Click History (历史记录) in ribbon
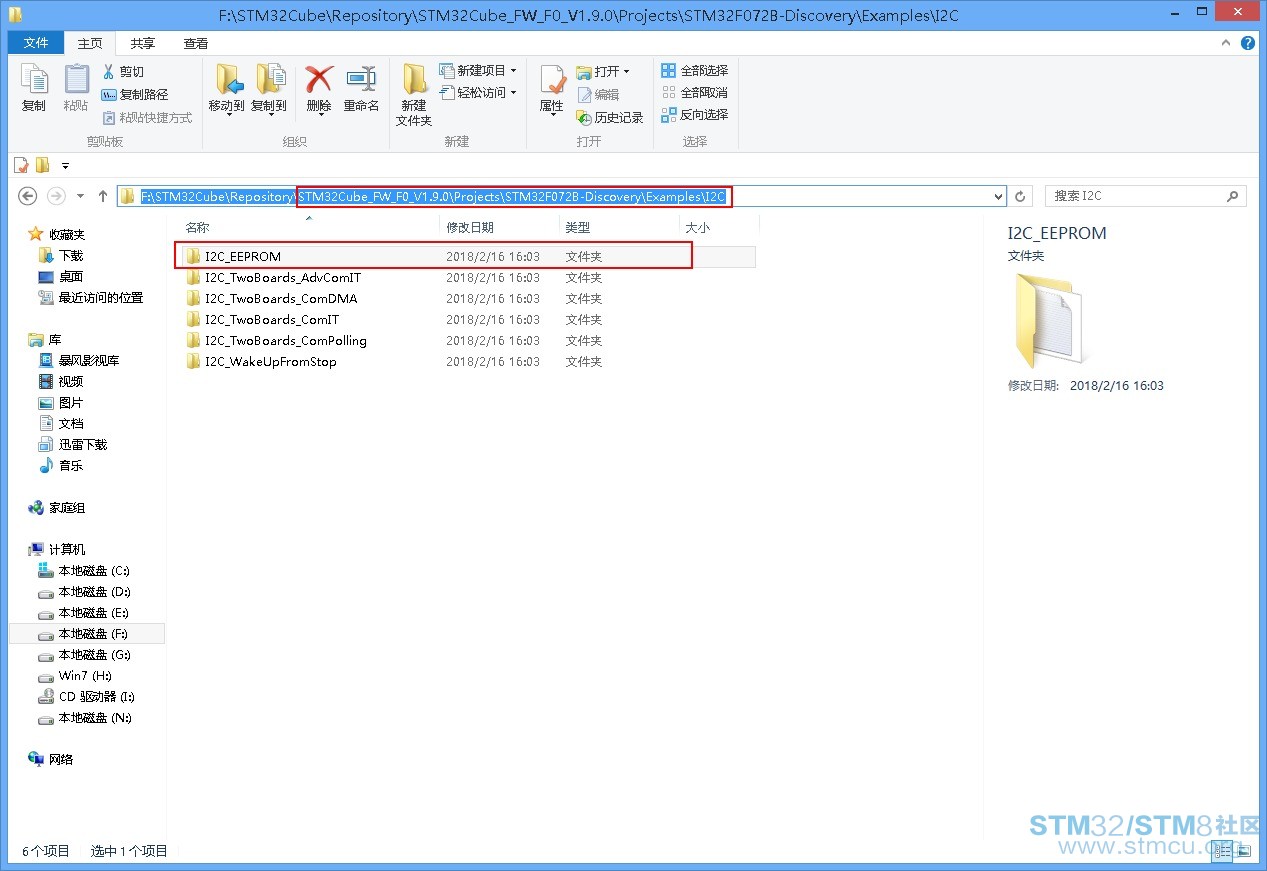 tap(610, 117)
